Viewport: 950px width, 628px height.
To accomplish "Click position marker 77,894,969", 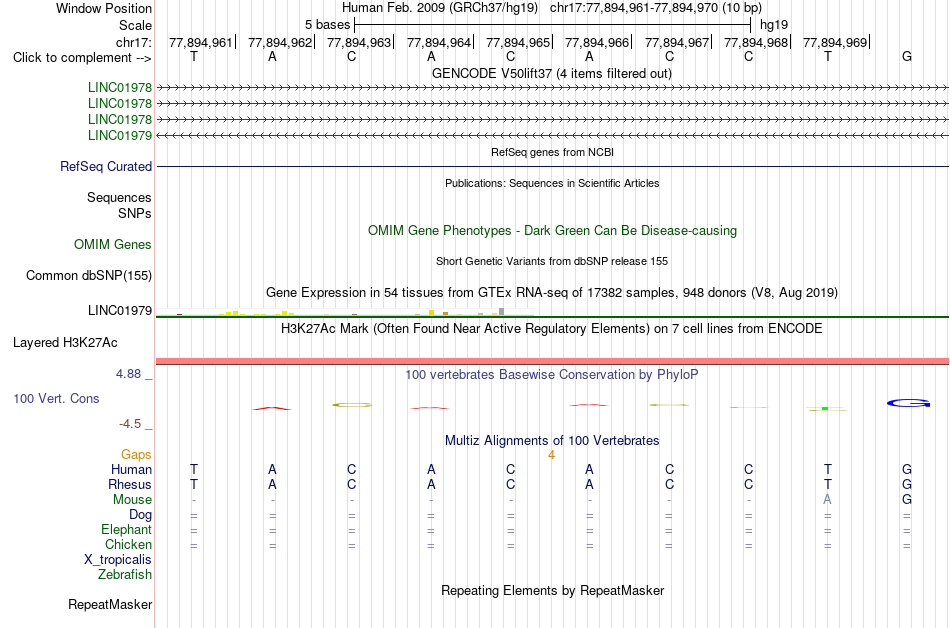I will click(x=835, y=42).
